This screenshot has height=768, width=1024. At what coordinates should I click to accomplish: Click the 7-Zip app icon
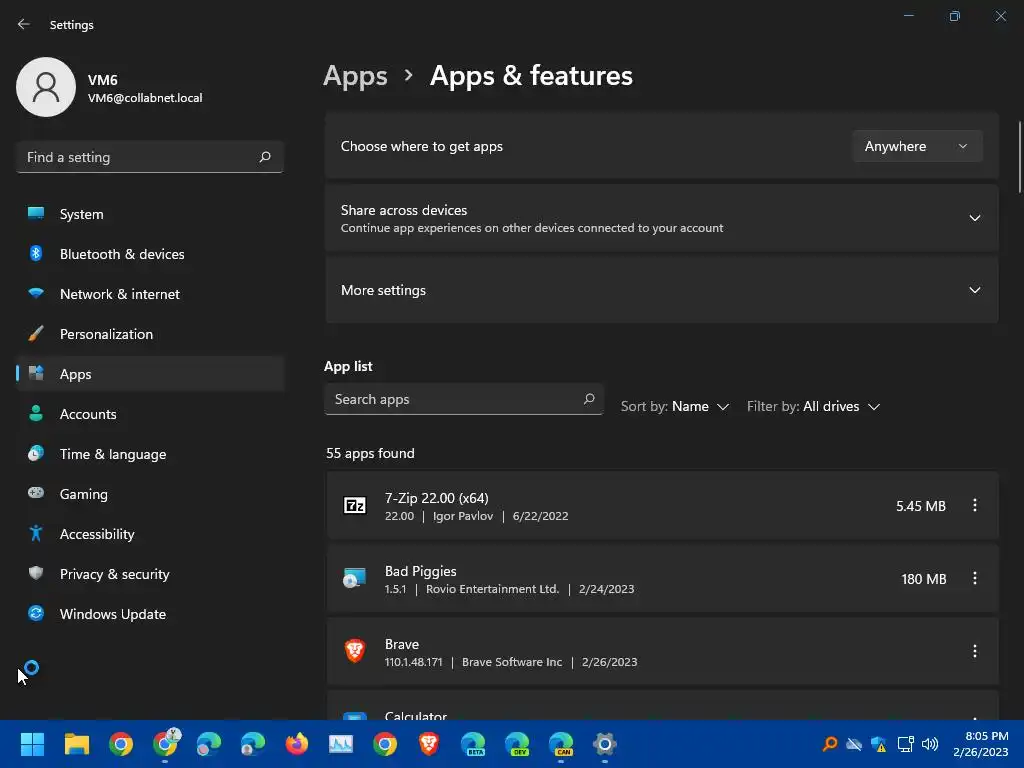tap(355, 505)
